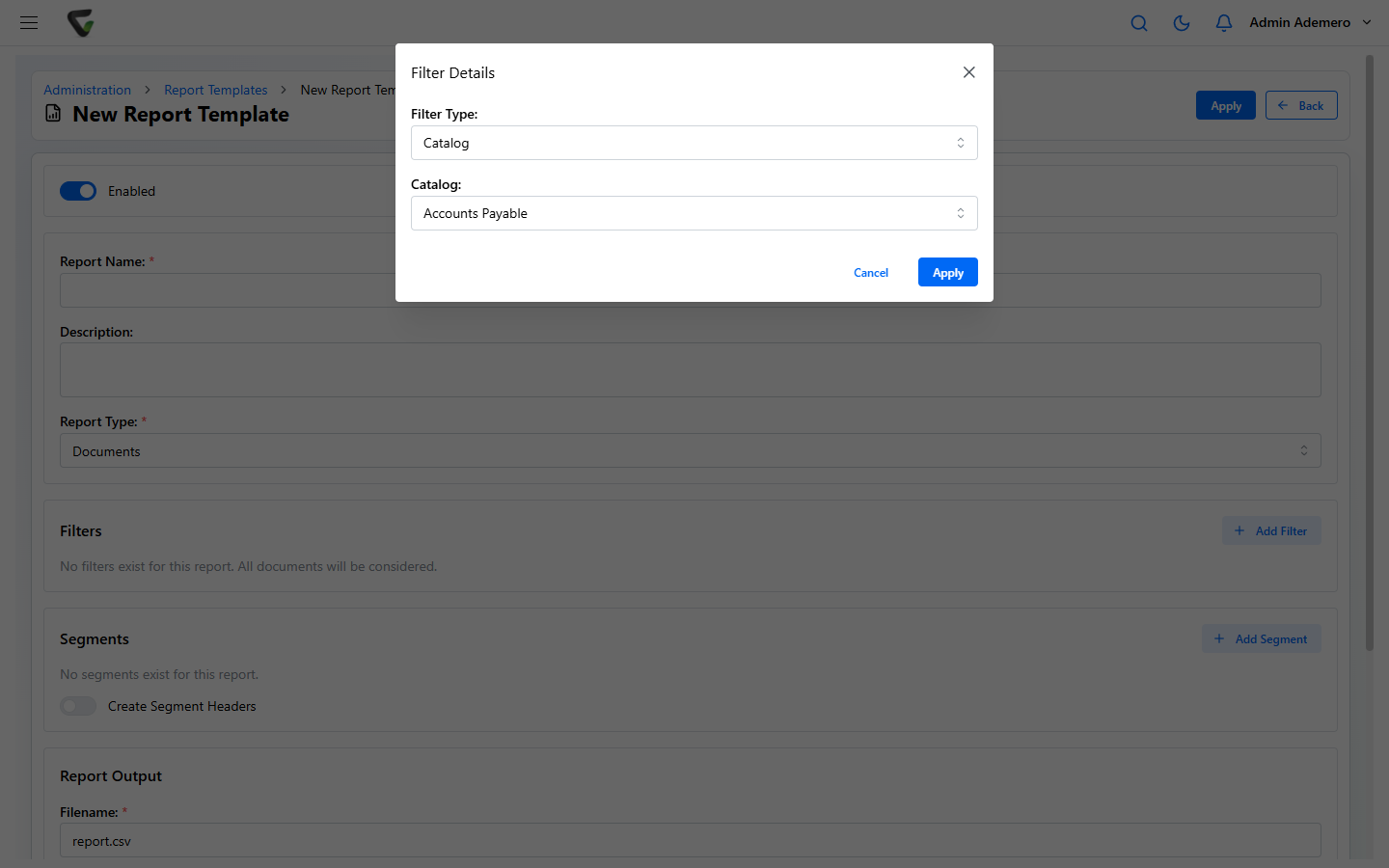Click the Filters section heading
This screenshot has height=868, width=1389.
pyautogui.click(x=80, y=531)
